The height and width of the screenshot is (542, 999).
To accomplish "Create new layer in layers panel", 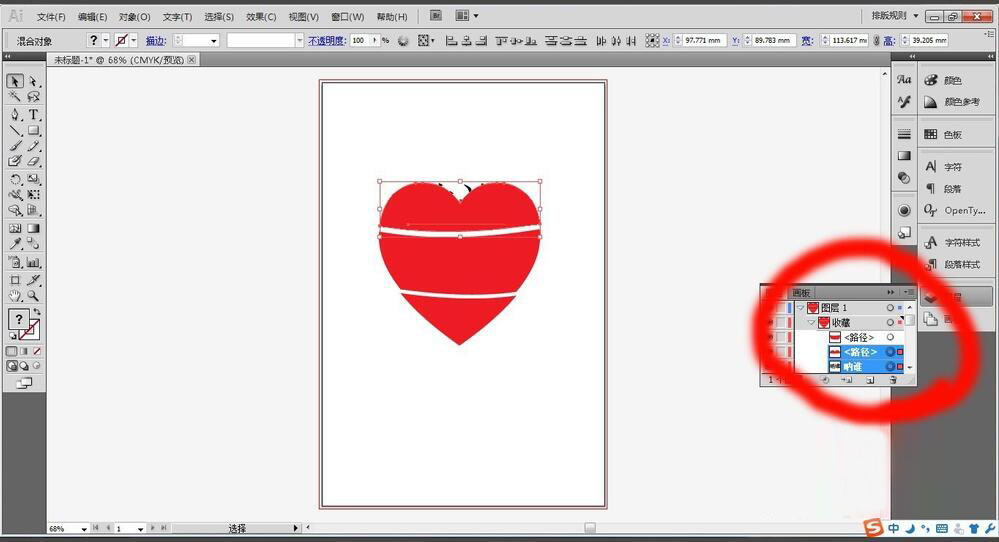I will (870, 380).
